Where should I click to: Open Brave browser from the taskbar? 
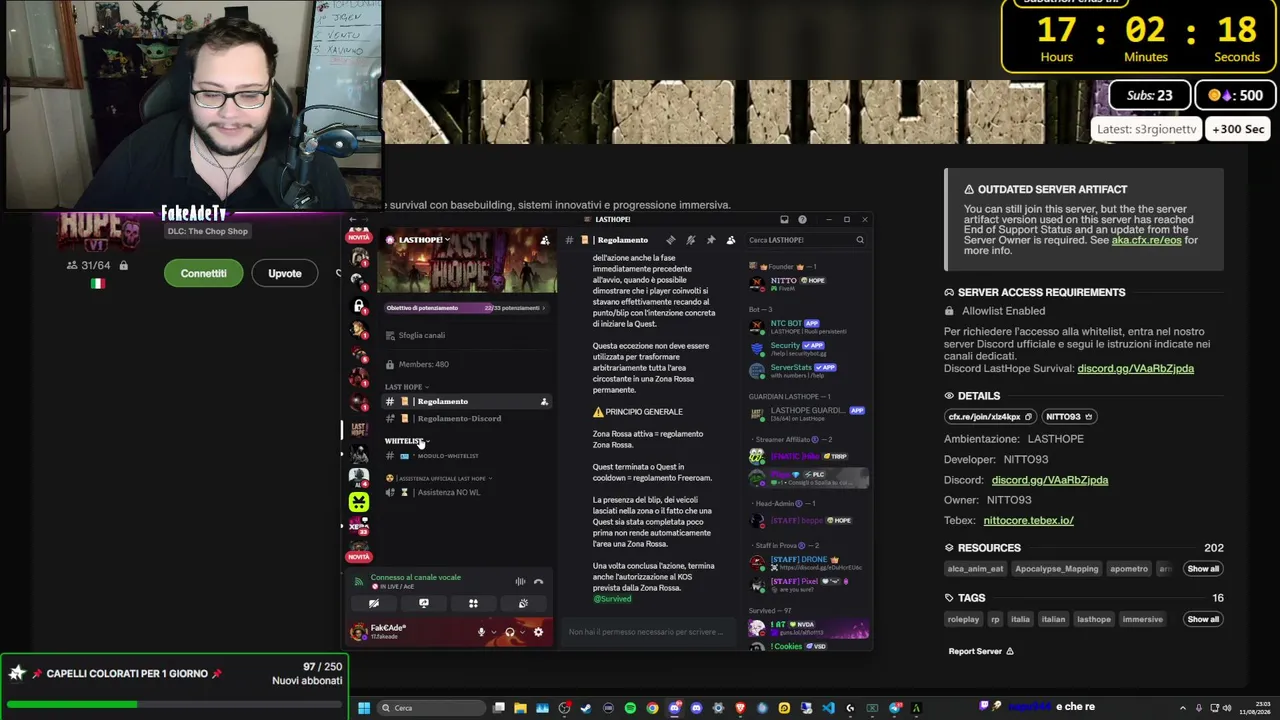pos(740,708)
